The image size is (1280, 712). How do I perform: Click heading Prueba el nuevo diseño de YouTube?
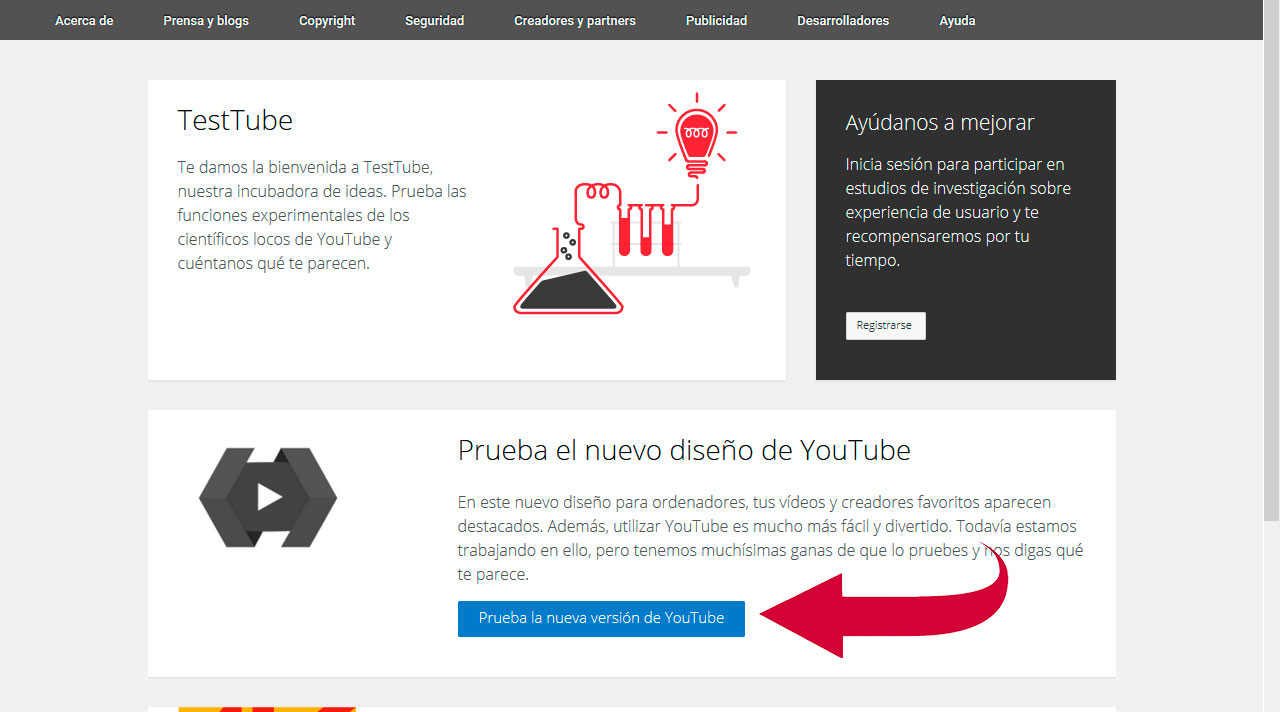[x=684, y=451]
